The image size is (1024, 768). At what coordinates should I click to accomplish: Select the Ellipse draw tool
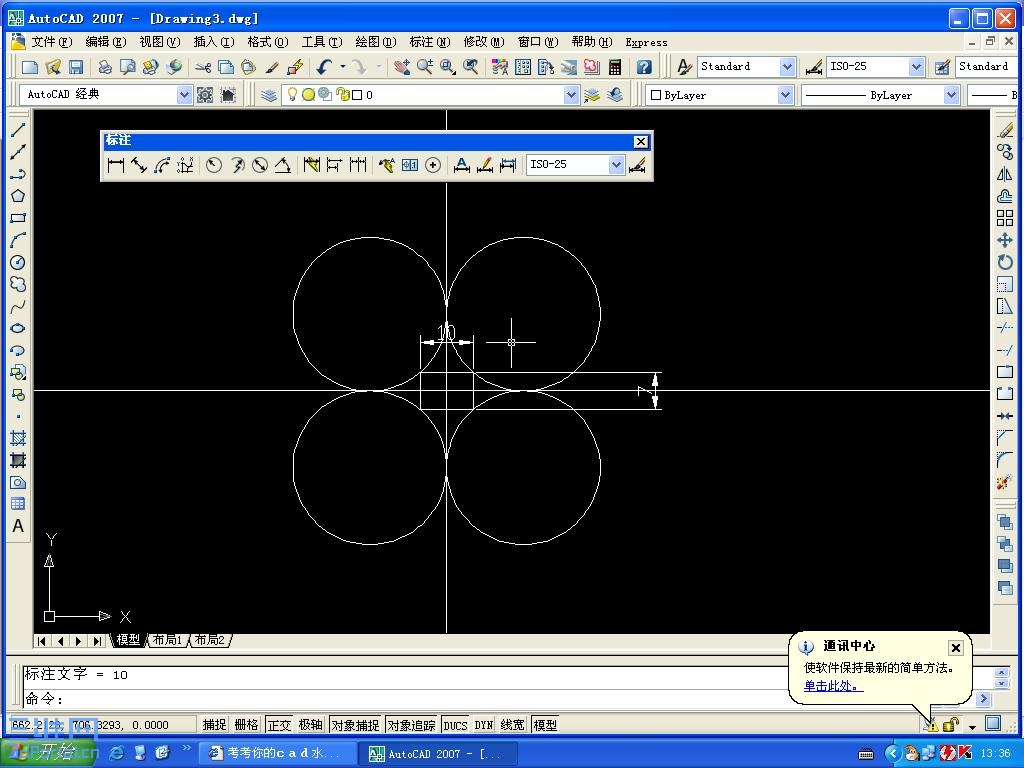click(18, 328)
